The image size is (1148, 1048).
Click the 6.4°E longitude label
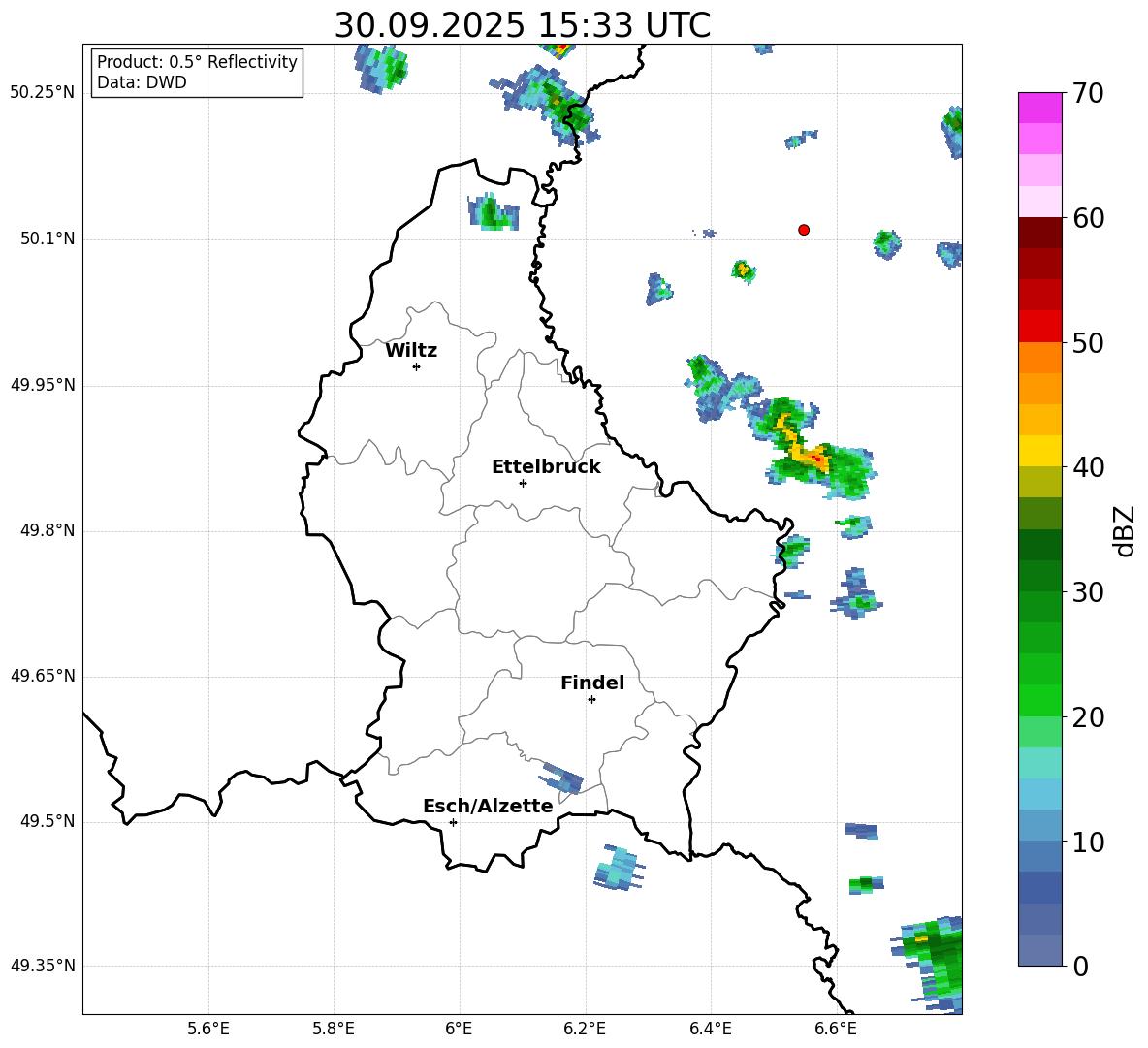(710, 1029)
